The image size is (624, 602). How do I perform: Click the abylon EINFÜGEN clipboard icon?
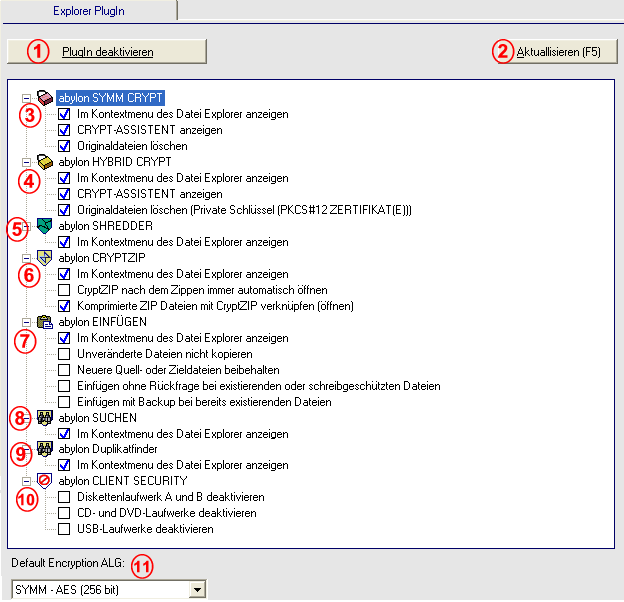pos(44,322)
